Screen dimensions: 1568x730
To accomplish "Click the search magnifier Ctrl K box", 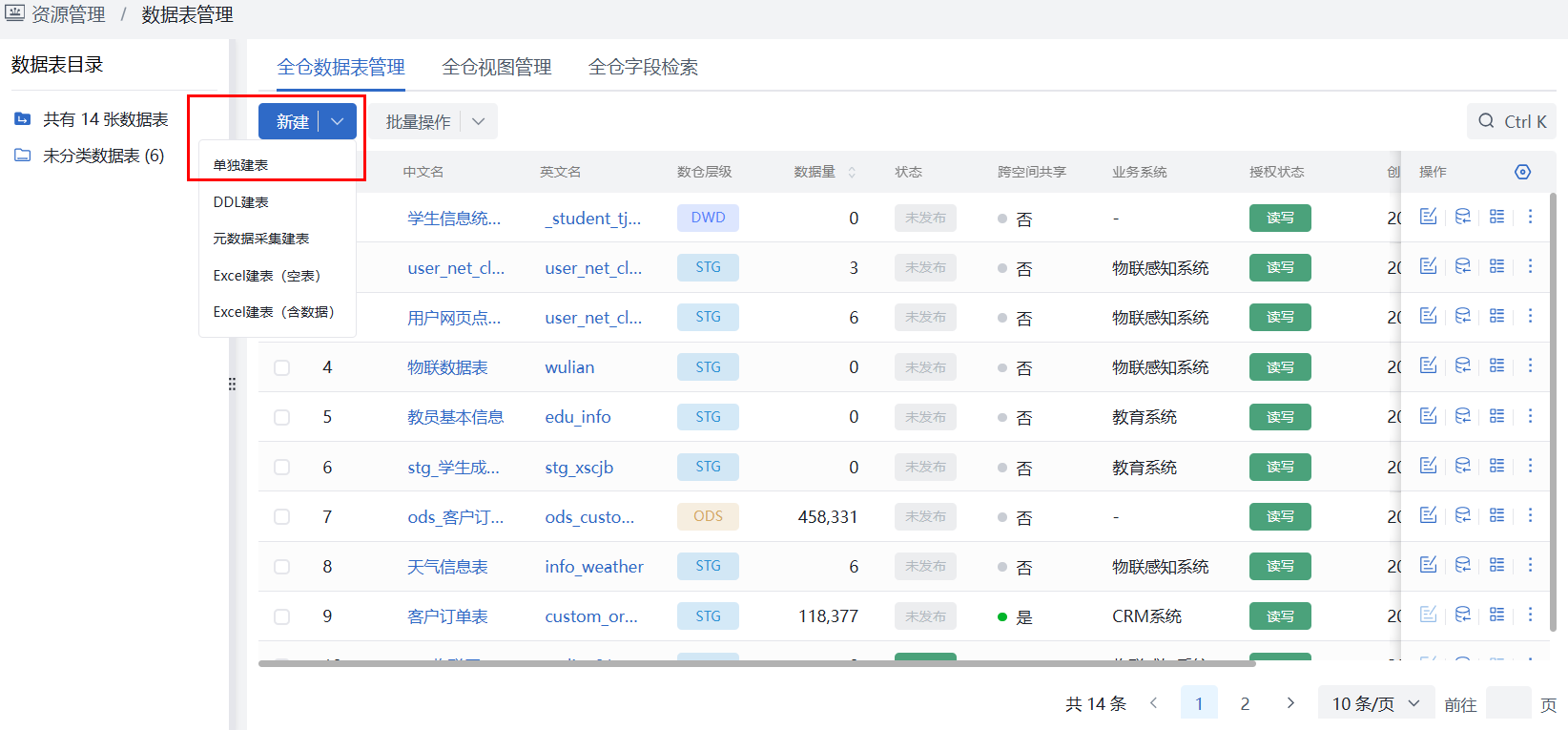I will pyautogui.click(x=1512, y=121).
